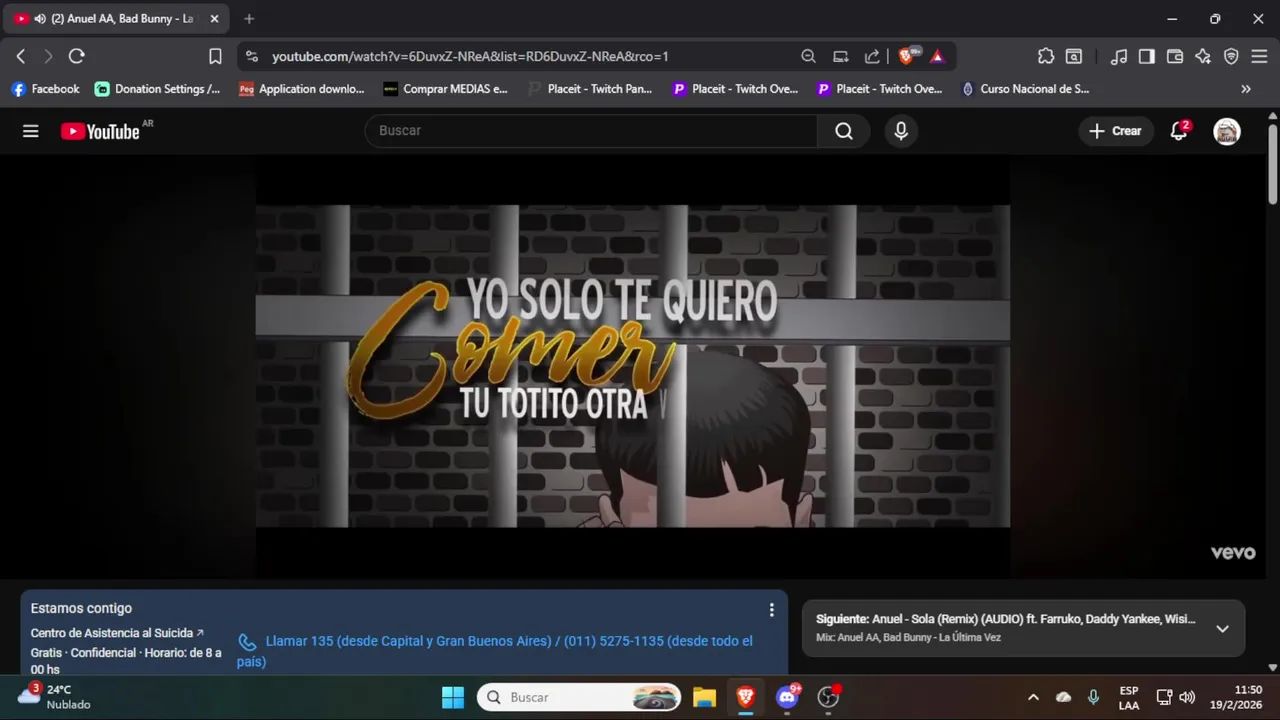Viewport: 1280px width, 720px height.
Task: Open the Placeit - Twitch Pan... bookmark
Action: (x=590, y=89)
